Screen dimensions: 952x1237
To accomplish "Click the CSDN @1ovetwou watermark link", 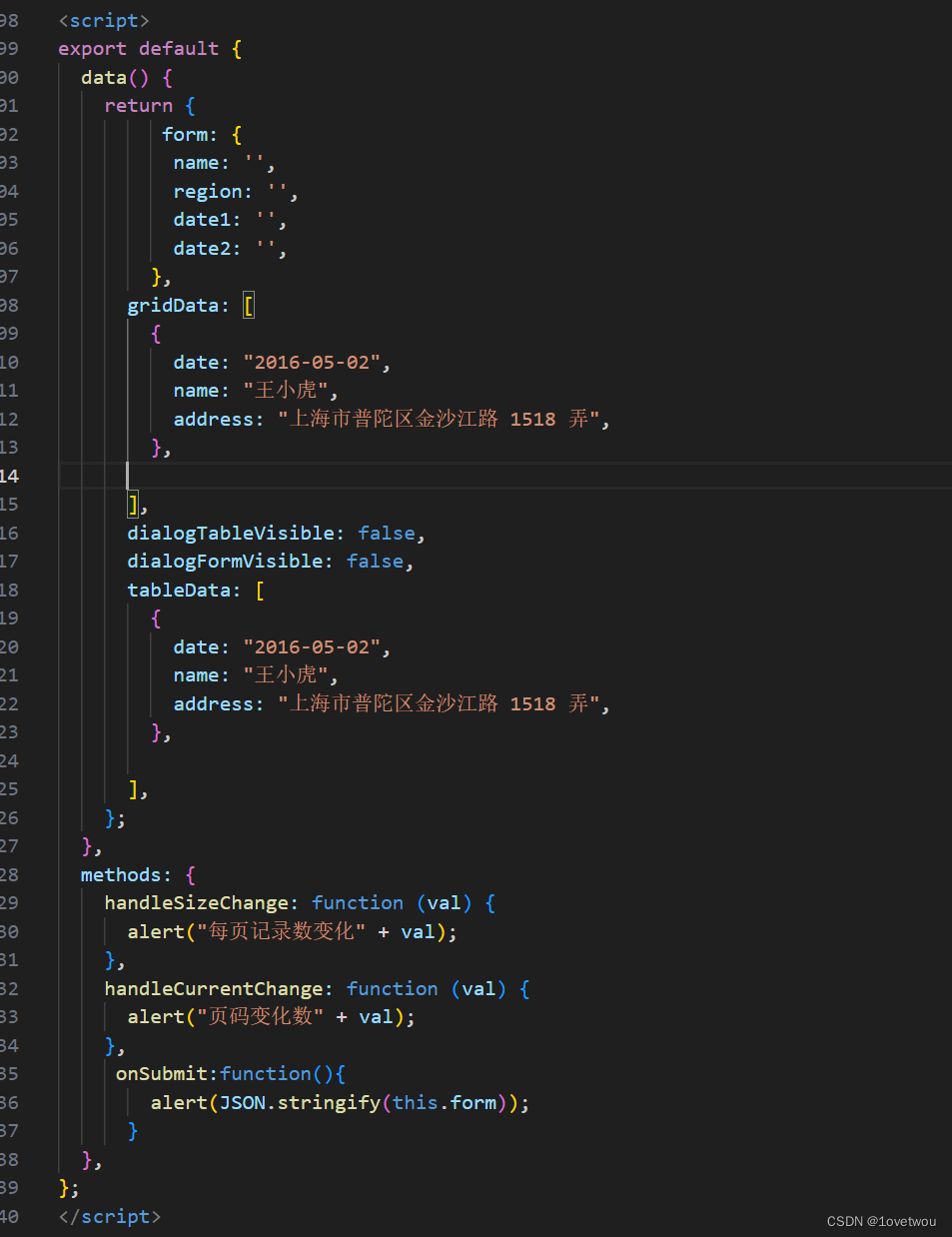I will tap(883, 1221).
